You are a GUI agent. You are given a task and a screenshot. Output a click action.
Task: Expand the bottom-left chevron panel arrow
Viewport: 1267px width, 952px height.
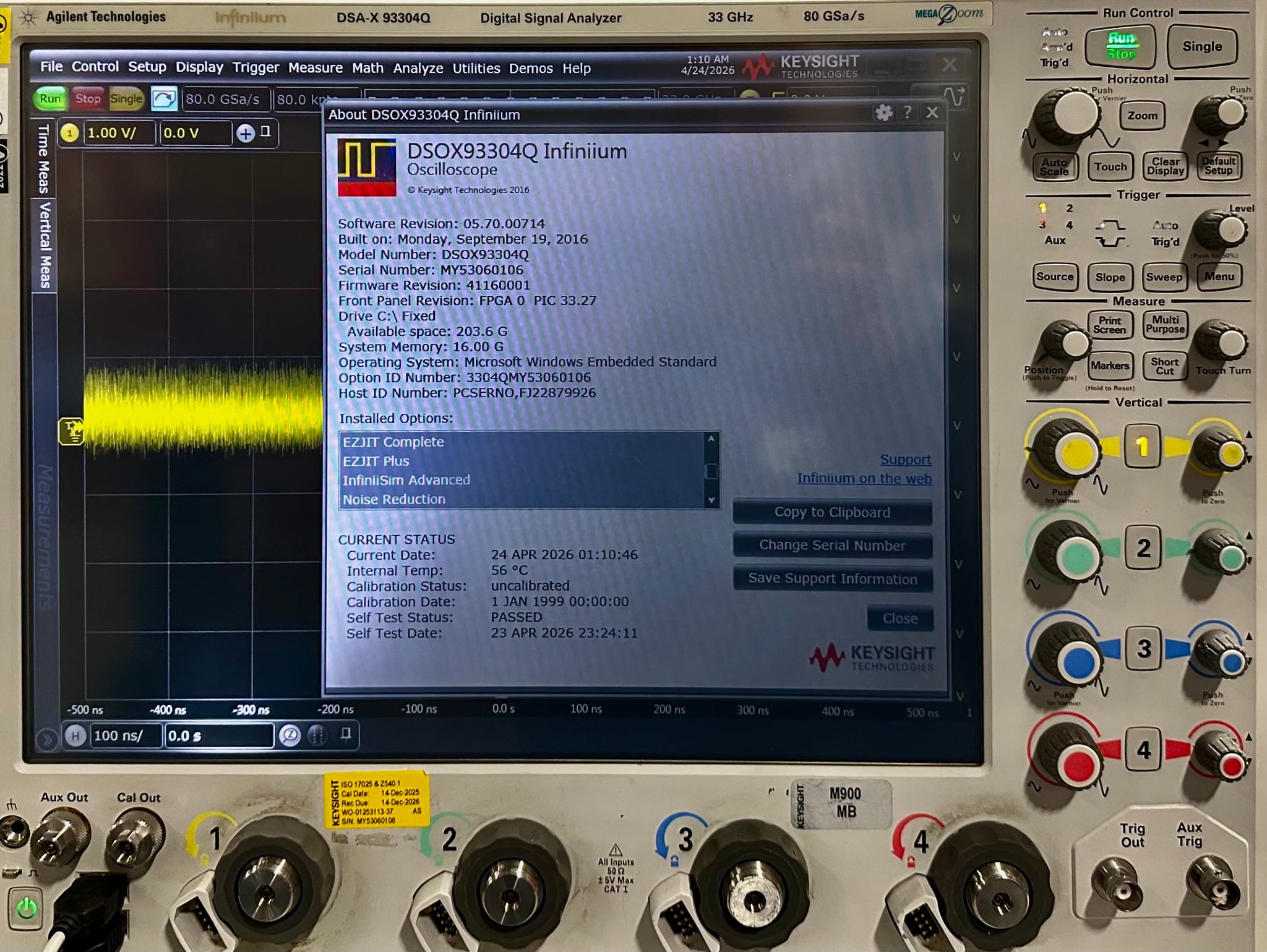[46, 739]
